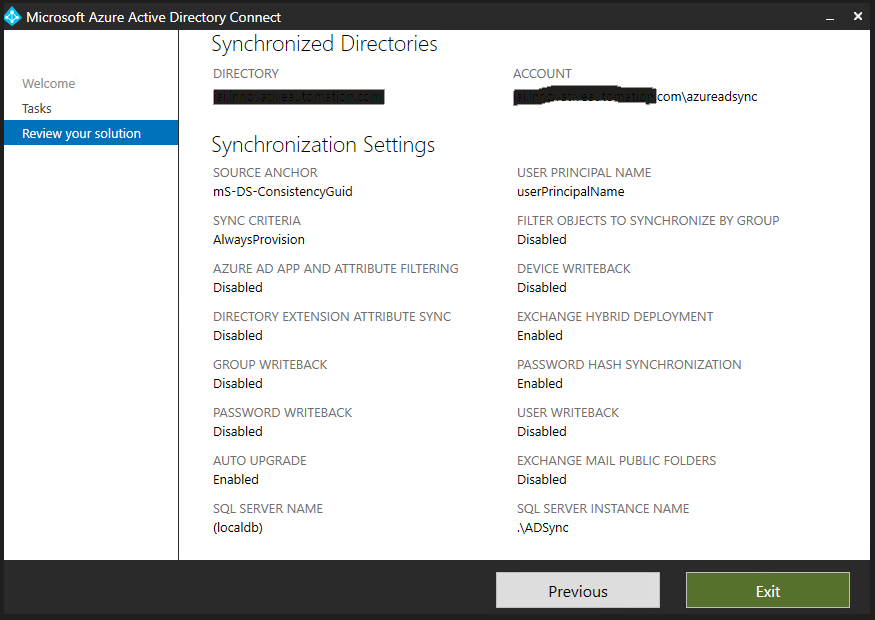Click Enabled under Exchange Hybrid Deployment
875x620 pixels.
tap(540, 335)
